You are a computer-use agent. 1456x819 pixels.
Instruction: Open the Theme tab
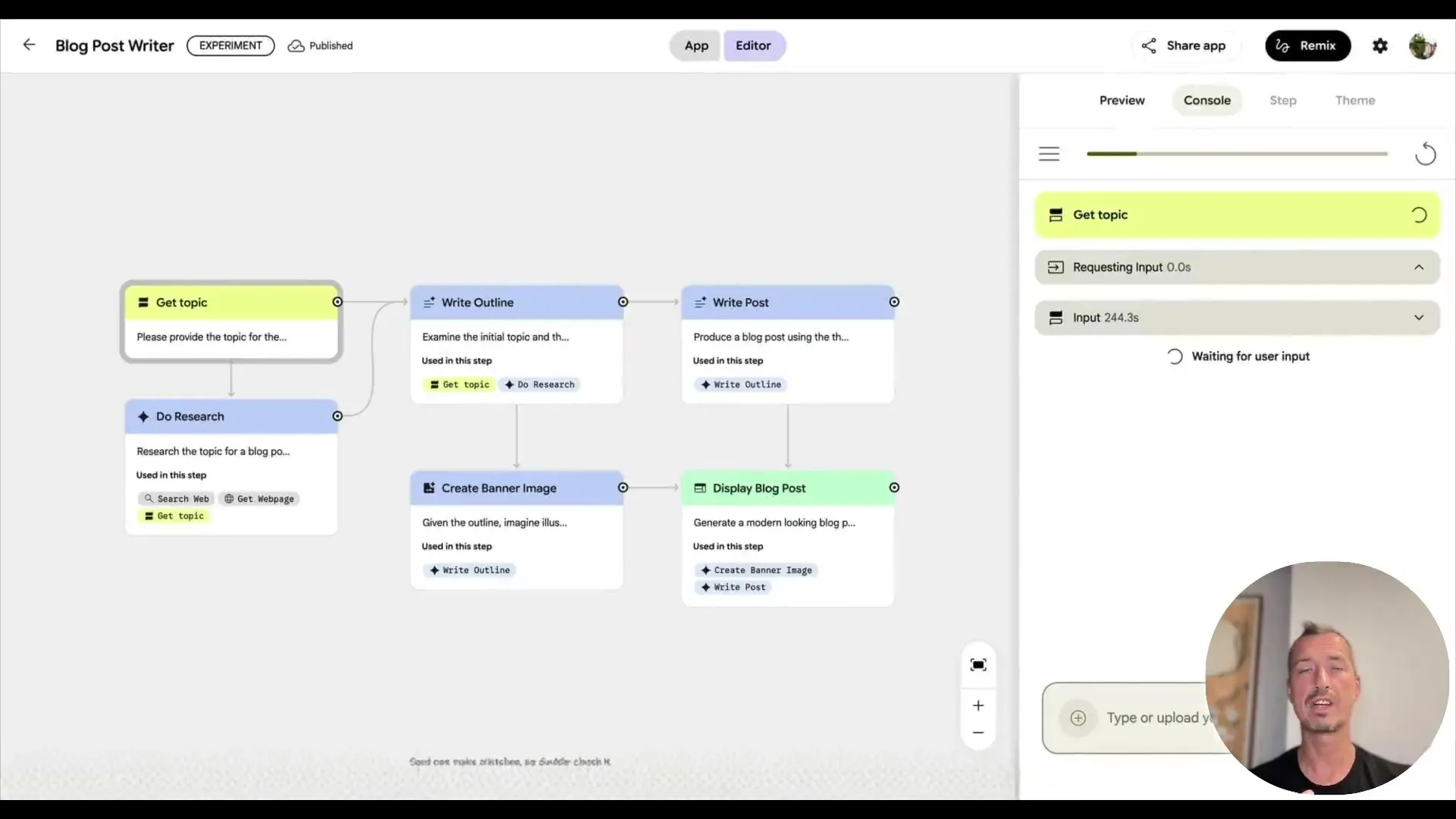coord(1356,99)
